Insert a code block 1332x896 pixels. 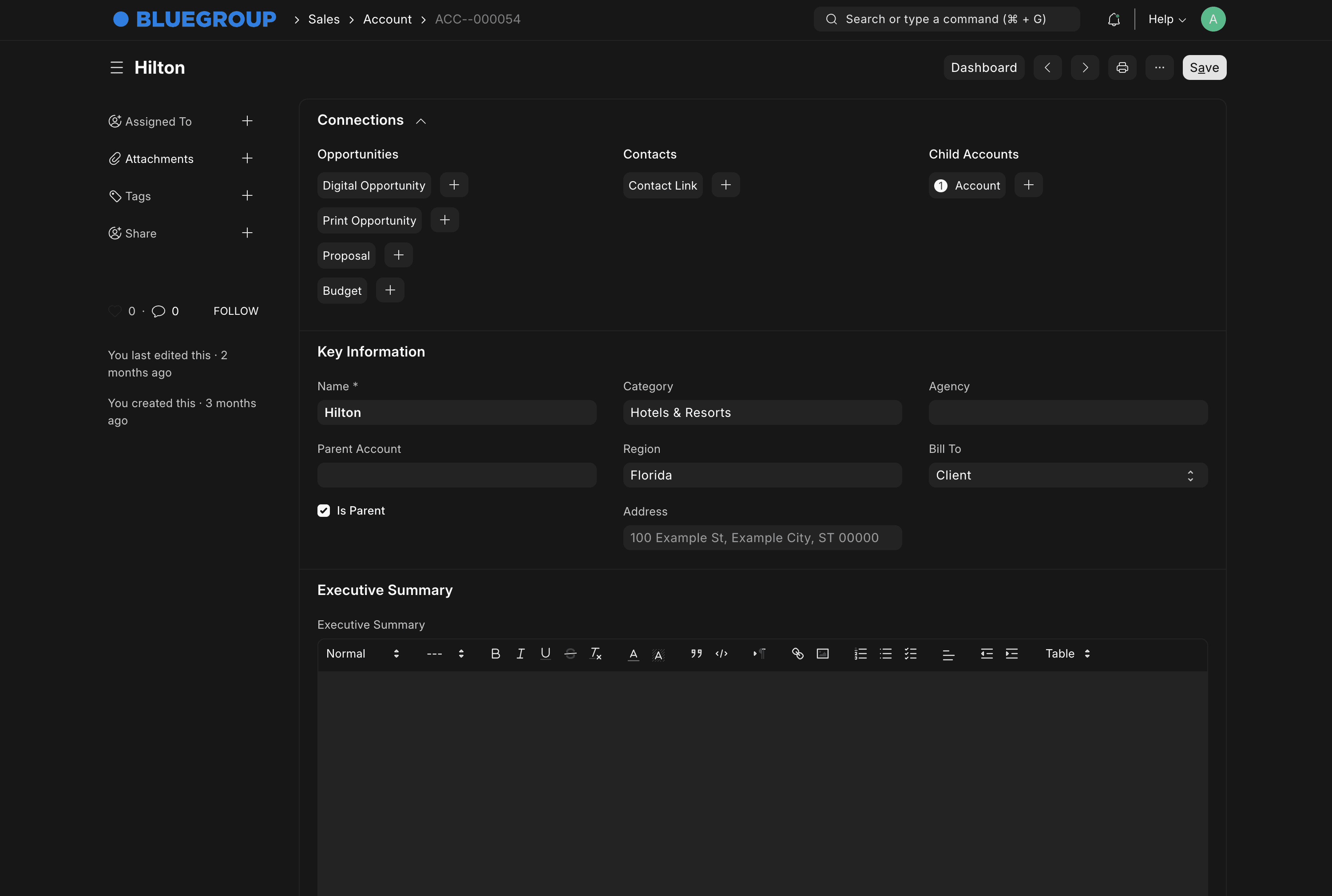click(x=721, y=654)
